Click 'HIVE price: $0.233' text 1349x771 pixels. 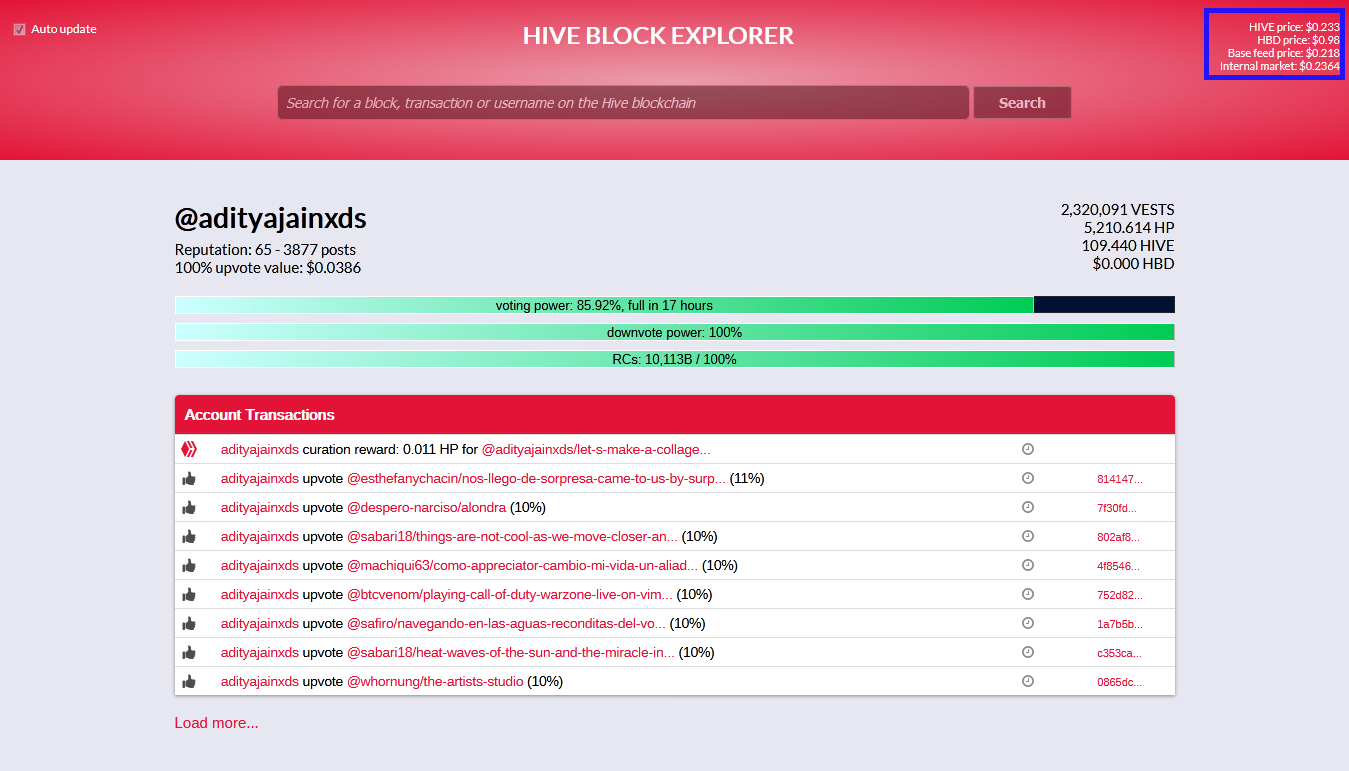tap(1294, 27)
